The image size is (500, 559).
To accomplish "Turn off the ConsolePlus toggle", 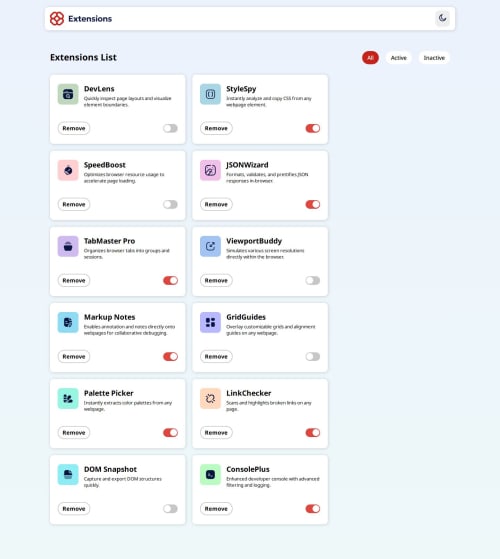I will pyautogui.click(x=313, y=509).
